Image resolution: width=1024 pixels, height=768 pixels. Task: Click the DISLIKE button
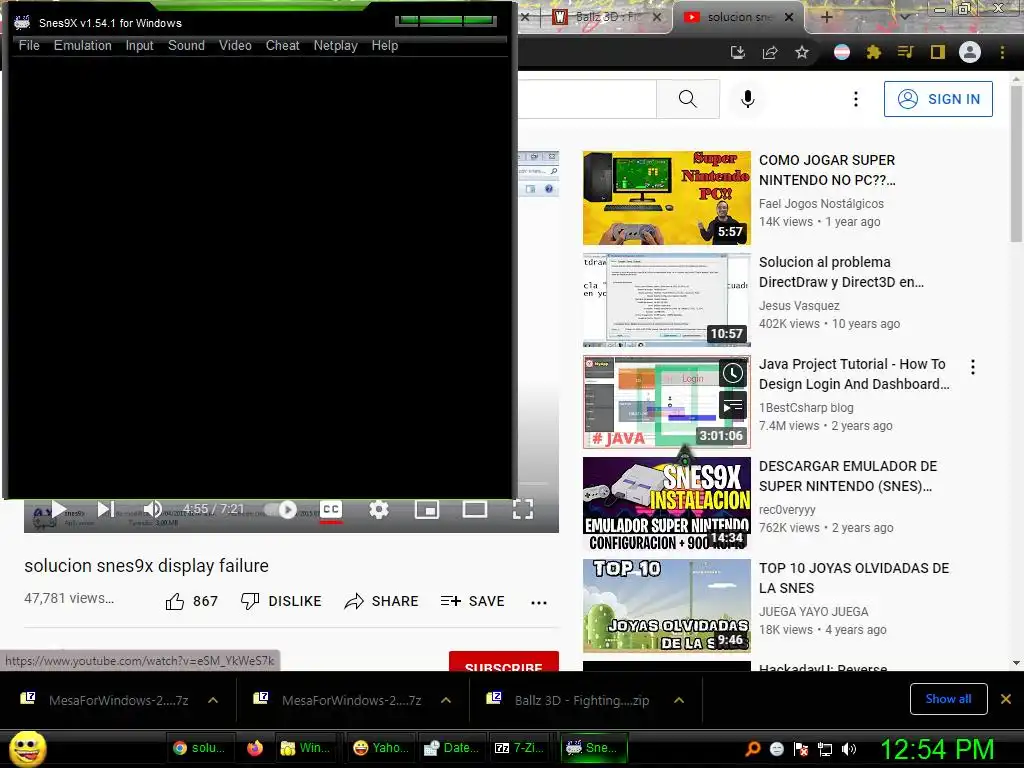point(281,601)
